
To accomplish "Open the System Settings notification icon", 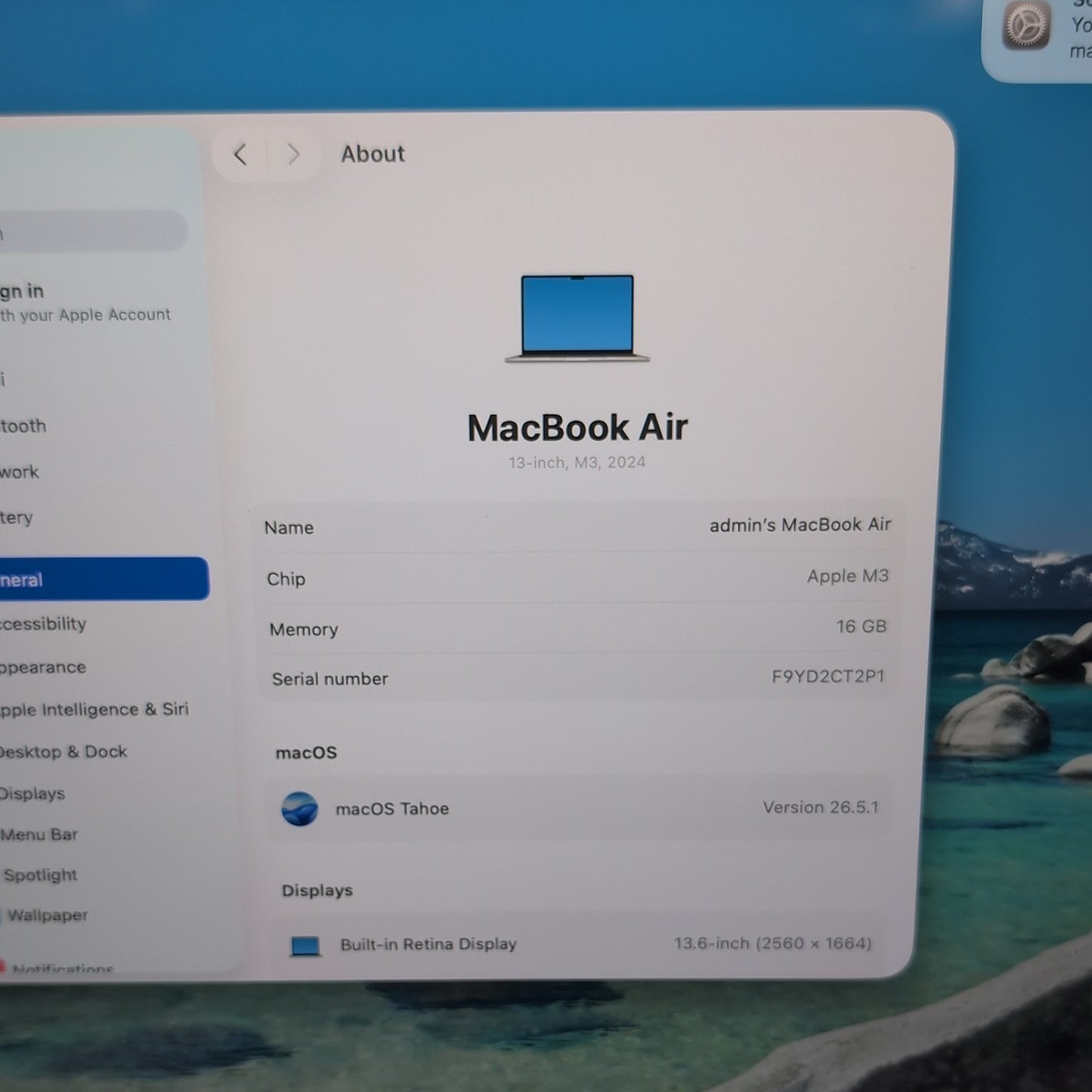I will point(1026,26).
